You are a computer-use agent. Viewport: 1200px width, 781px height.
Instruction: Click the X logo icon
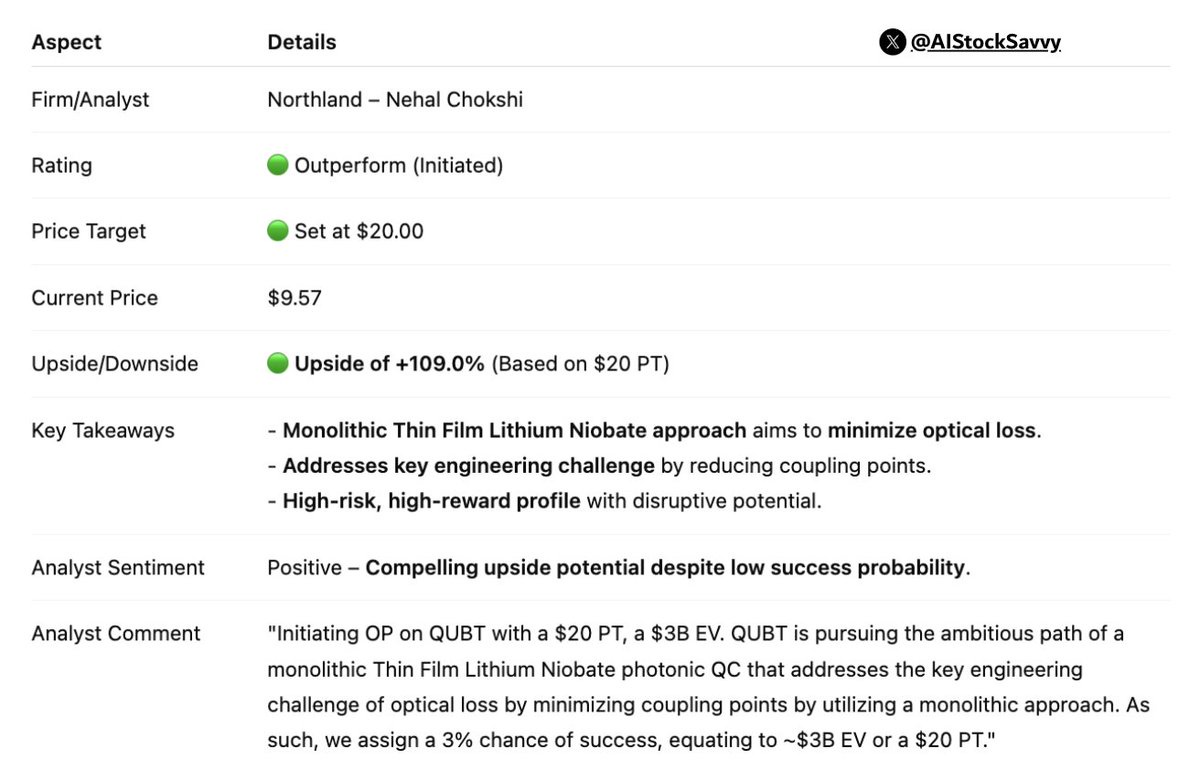point(892,42)
